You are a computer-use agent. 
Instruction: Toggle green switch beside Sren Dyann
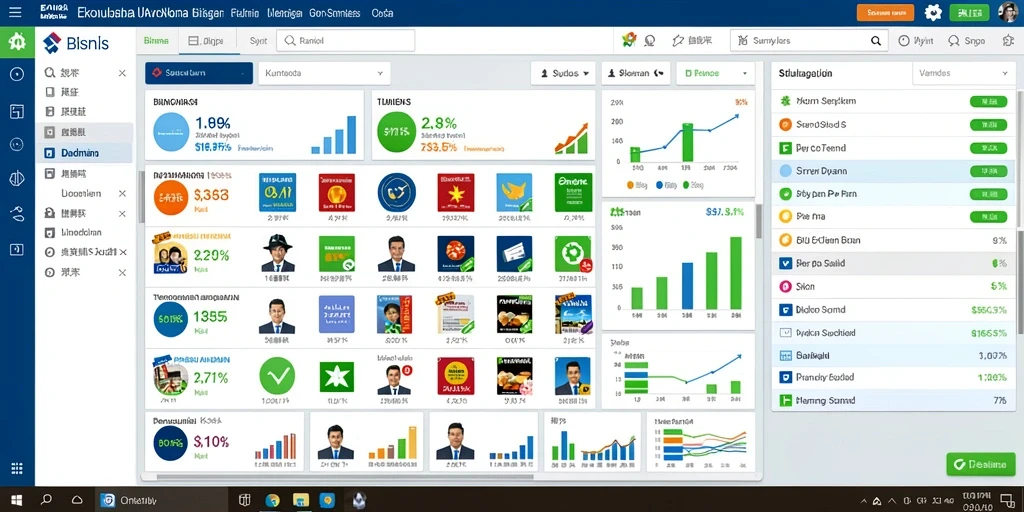click(988, 171)
